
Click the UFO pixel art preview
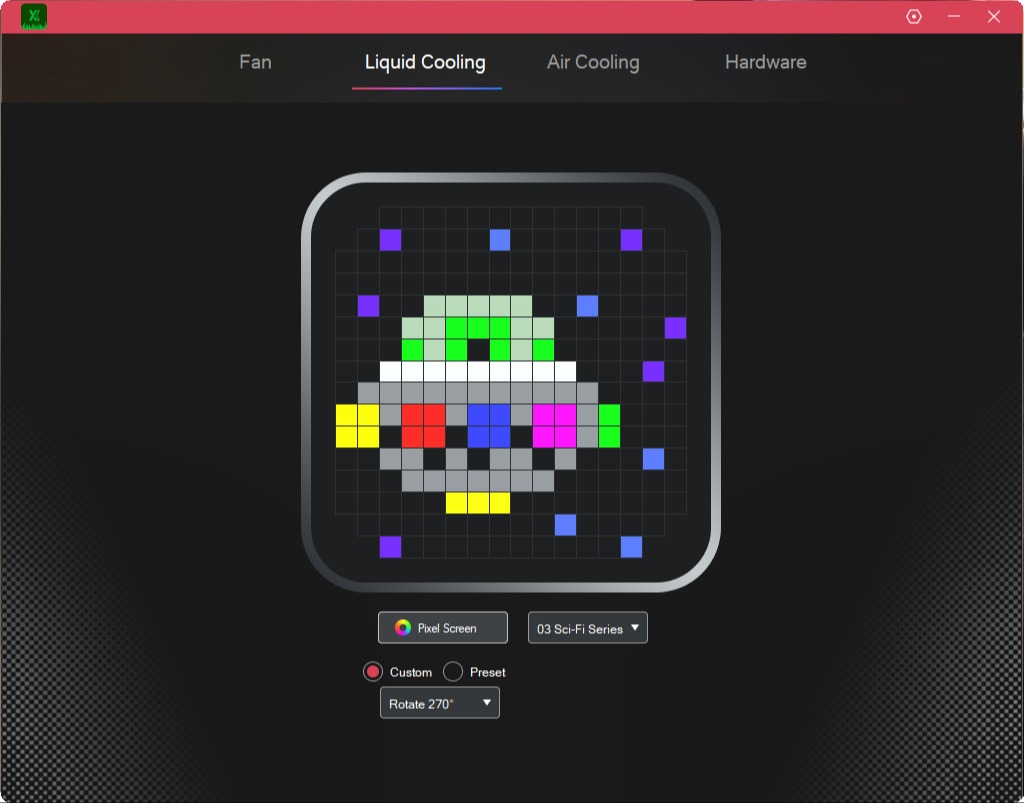[511, 383]
